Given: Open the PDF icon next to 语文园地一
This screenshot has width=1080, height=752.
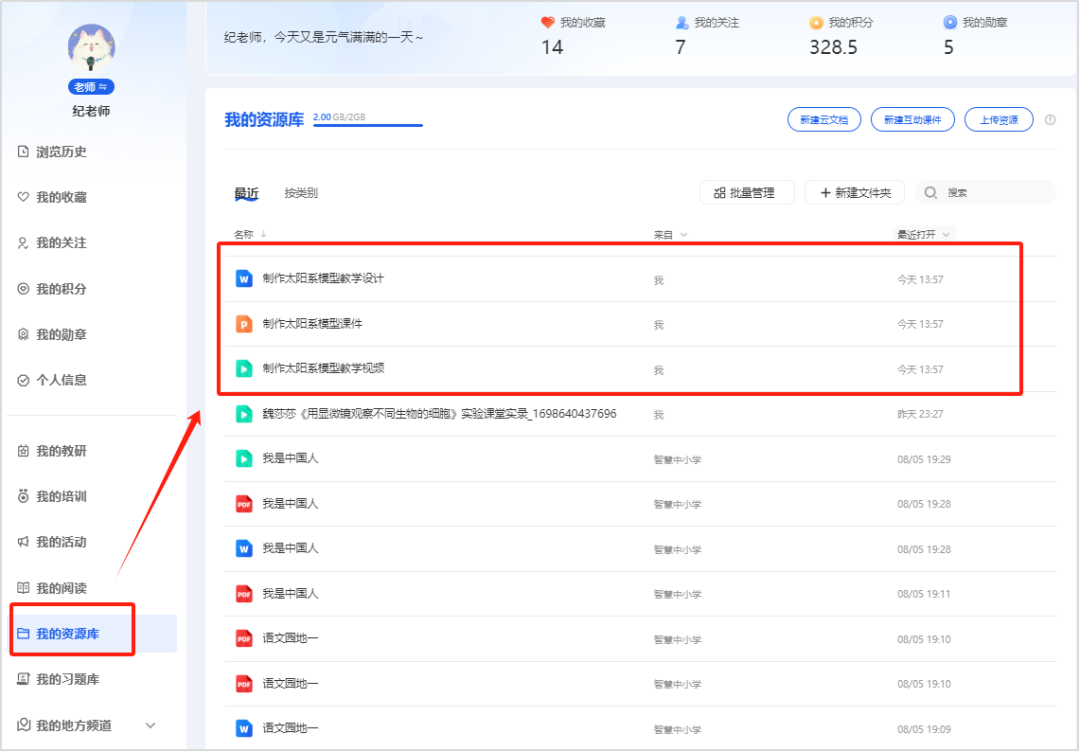Looking at the screenshot, I should 244,639.
